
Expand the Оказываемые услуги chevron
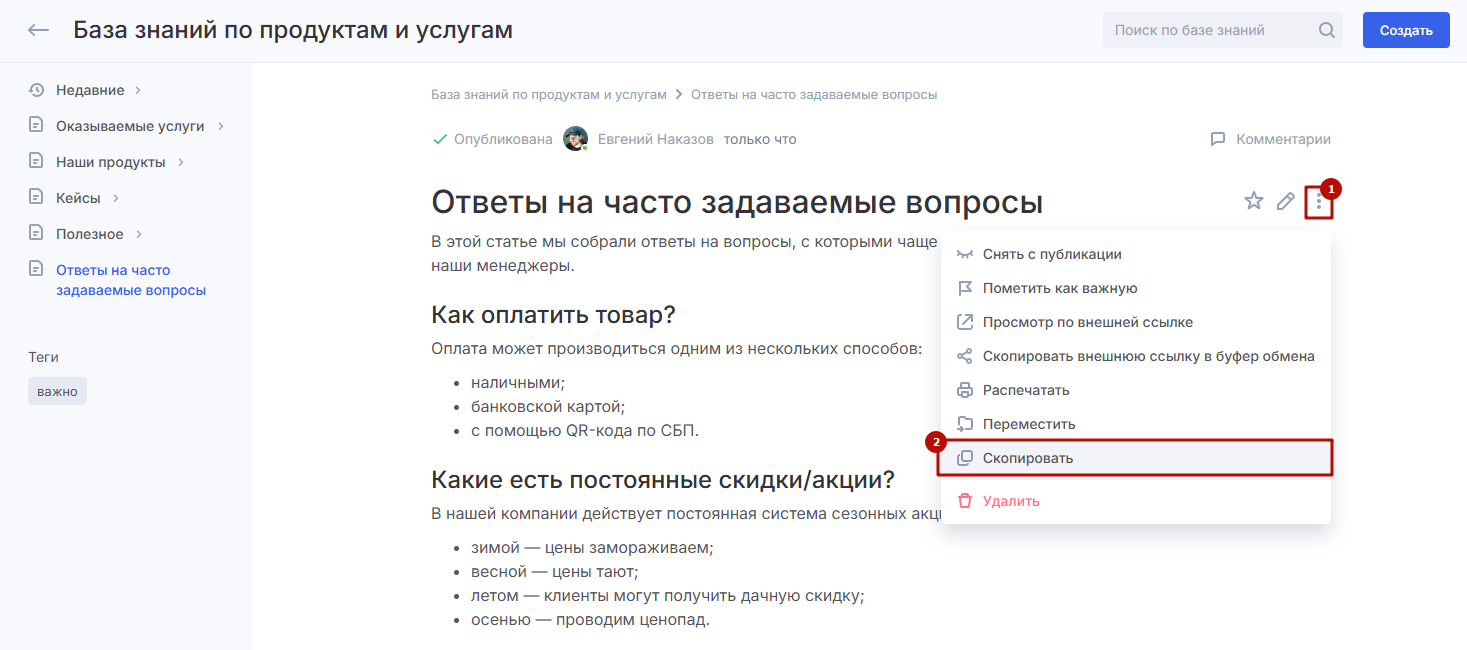point(220,126)
